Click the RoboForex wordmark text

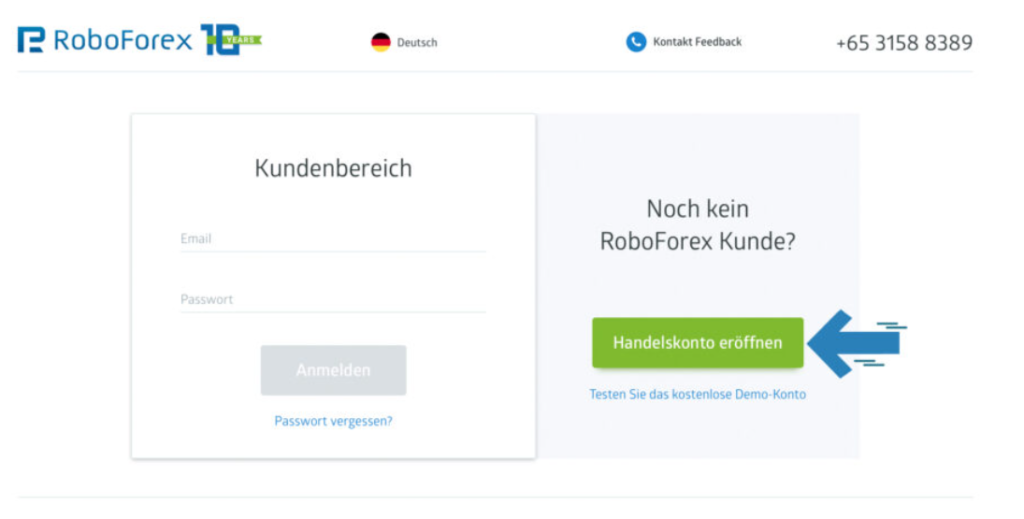point(122,40)
